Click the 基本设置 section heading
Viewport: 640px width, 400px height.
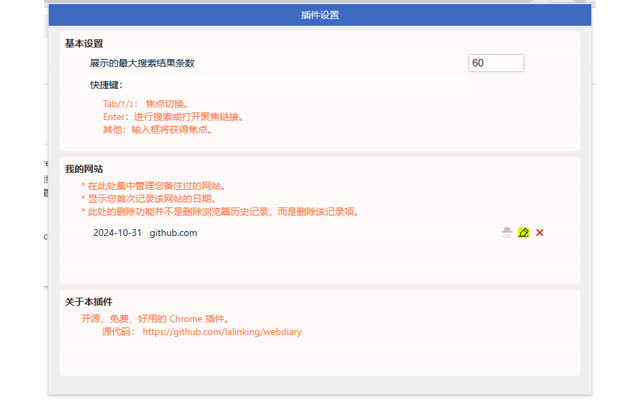pos(84,43)
